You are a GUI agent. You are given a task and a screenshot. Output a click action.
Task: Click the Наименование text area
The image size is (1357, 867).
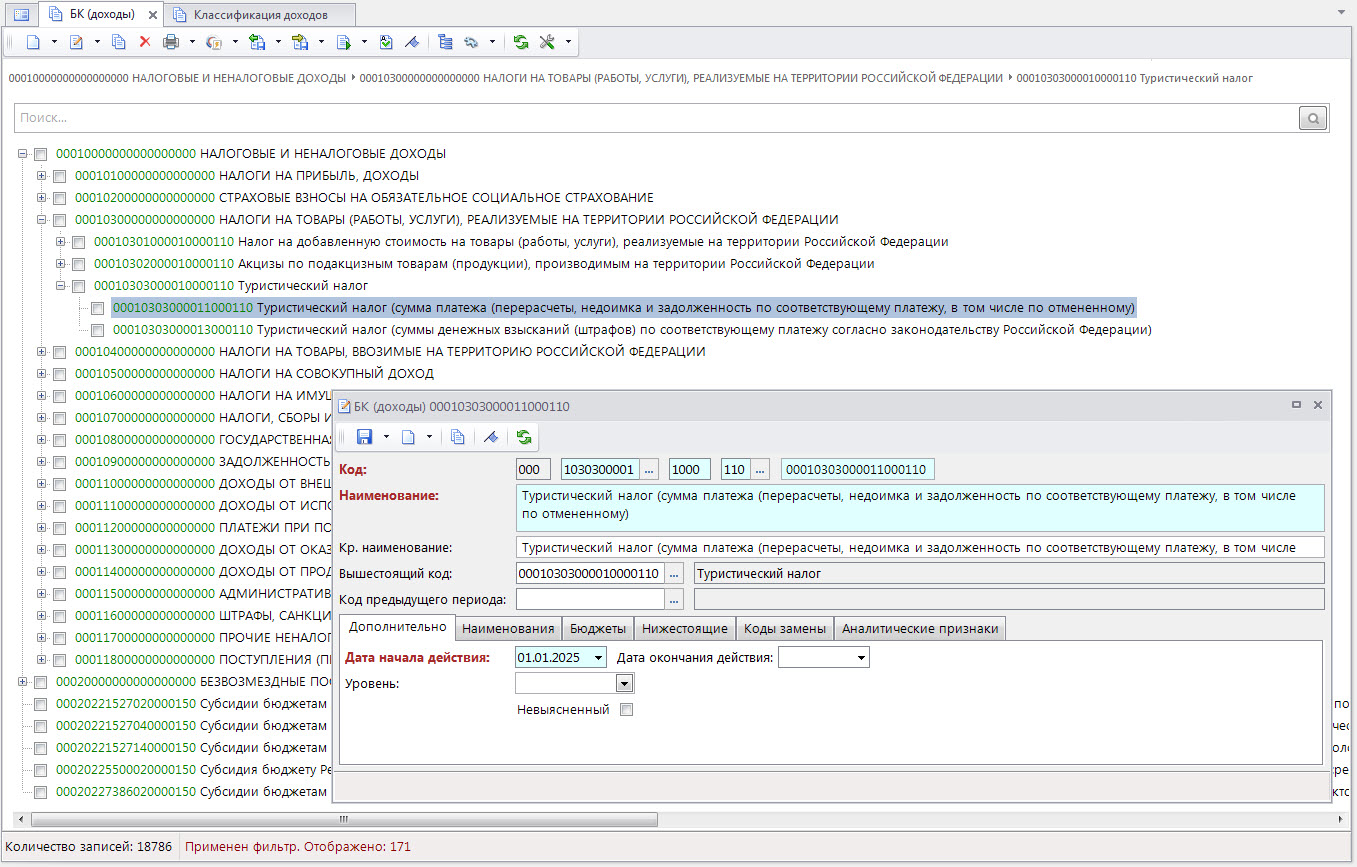(920, 508)
